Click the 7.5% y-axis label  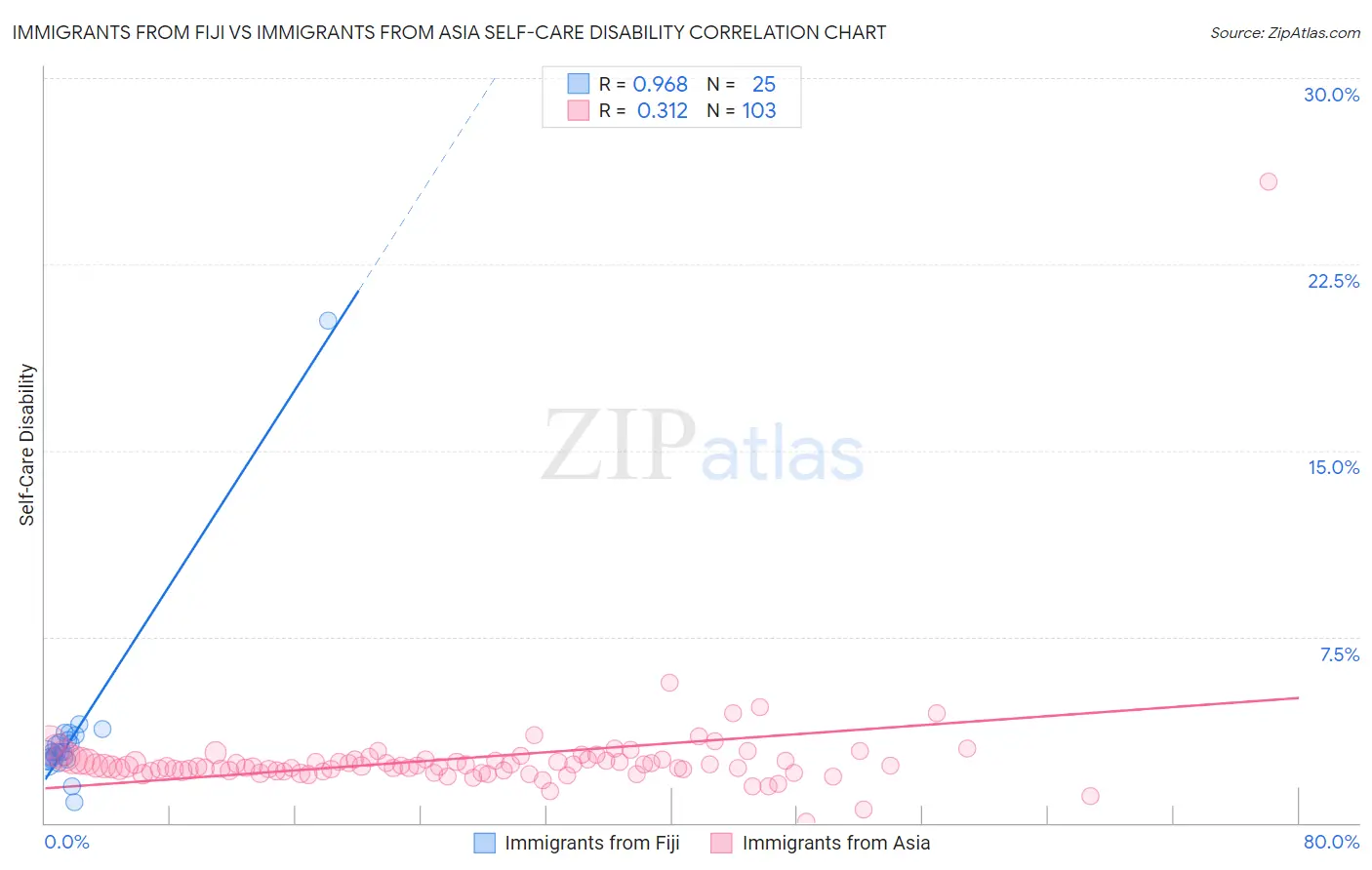point(1339,654)
